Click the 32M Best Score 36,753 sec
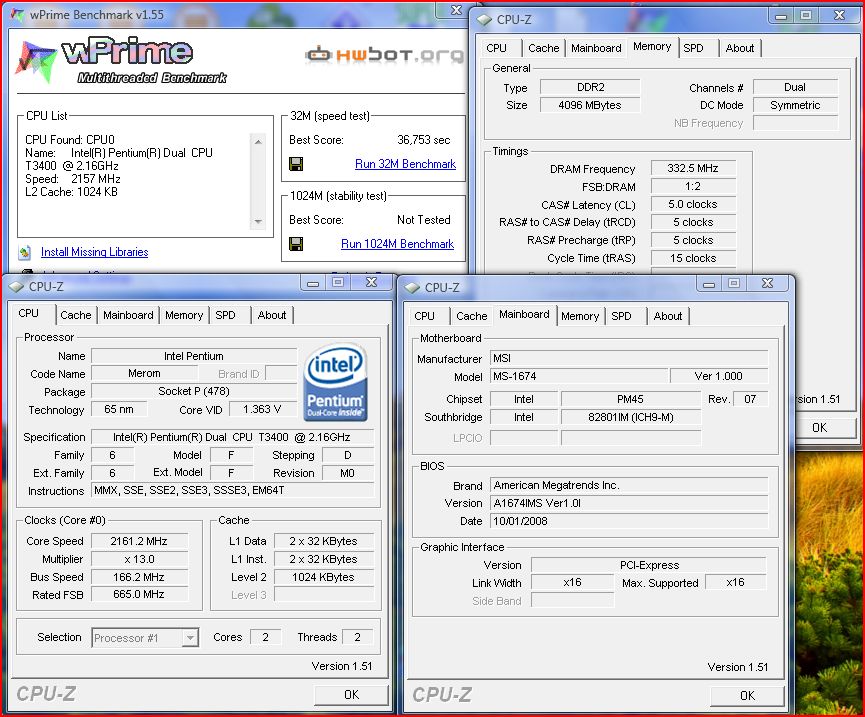The image size is (865, 717). click(x=424, y=140)
